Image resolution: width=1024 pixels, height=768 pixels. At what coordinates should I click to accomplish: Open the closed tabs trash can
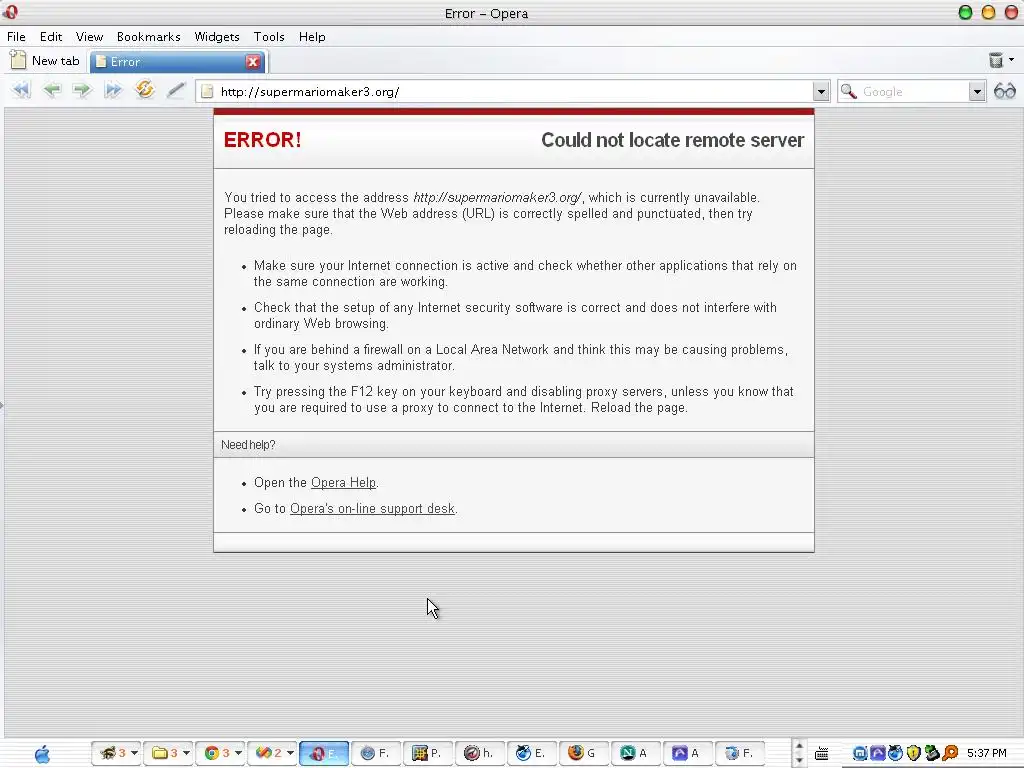(995, 60)
